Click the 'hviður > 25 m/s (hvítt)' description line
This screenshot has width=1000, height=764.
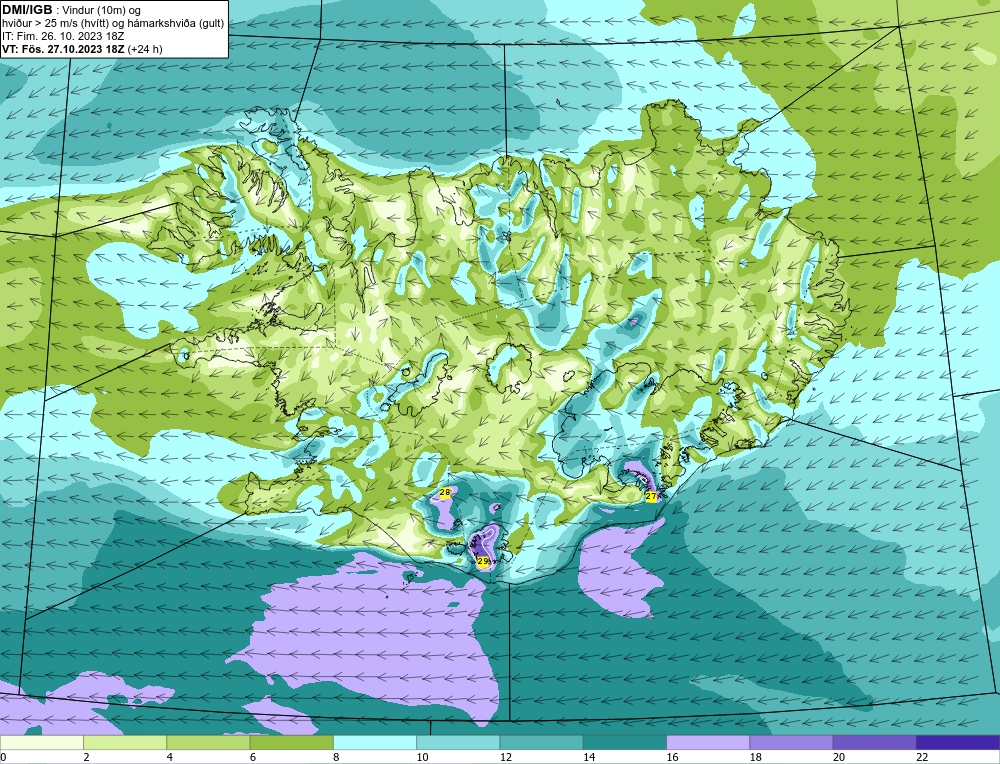pos(113,24)
